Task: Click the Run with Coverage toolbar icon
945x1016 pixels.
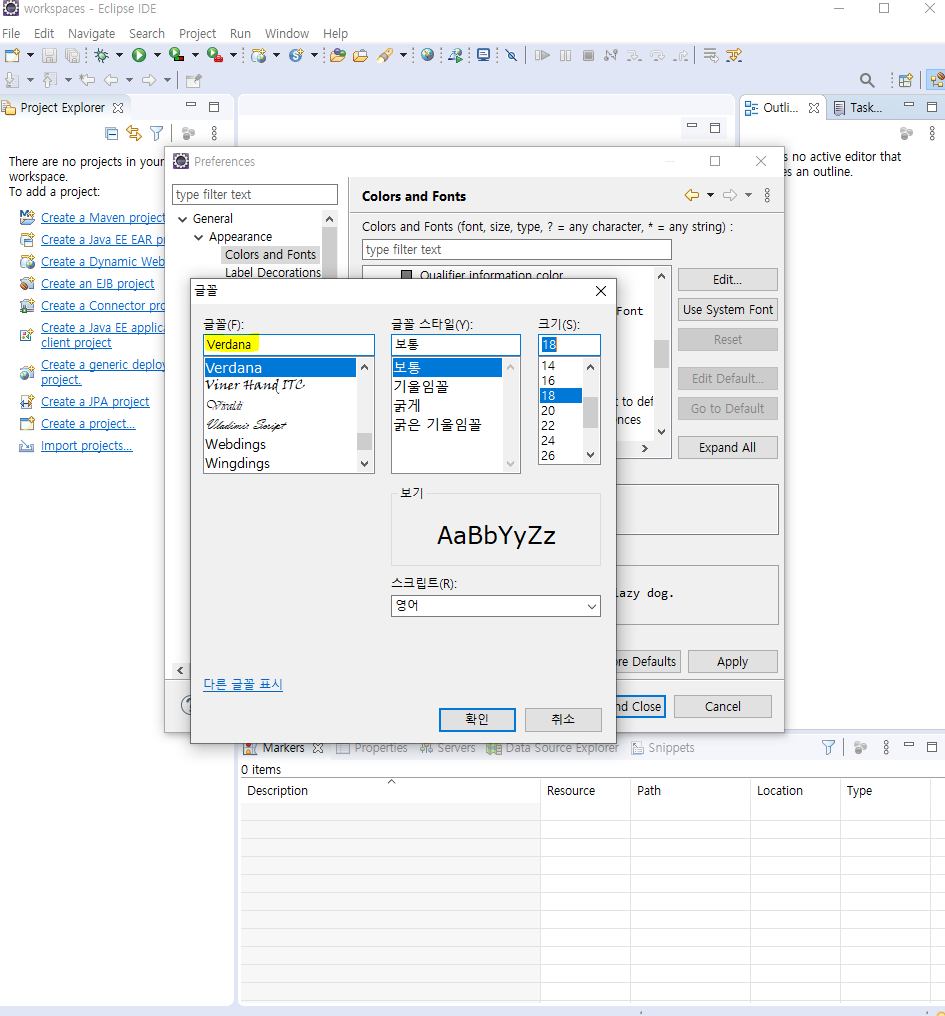Action: (176, 56)
